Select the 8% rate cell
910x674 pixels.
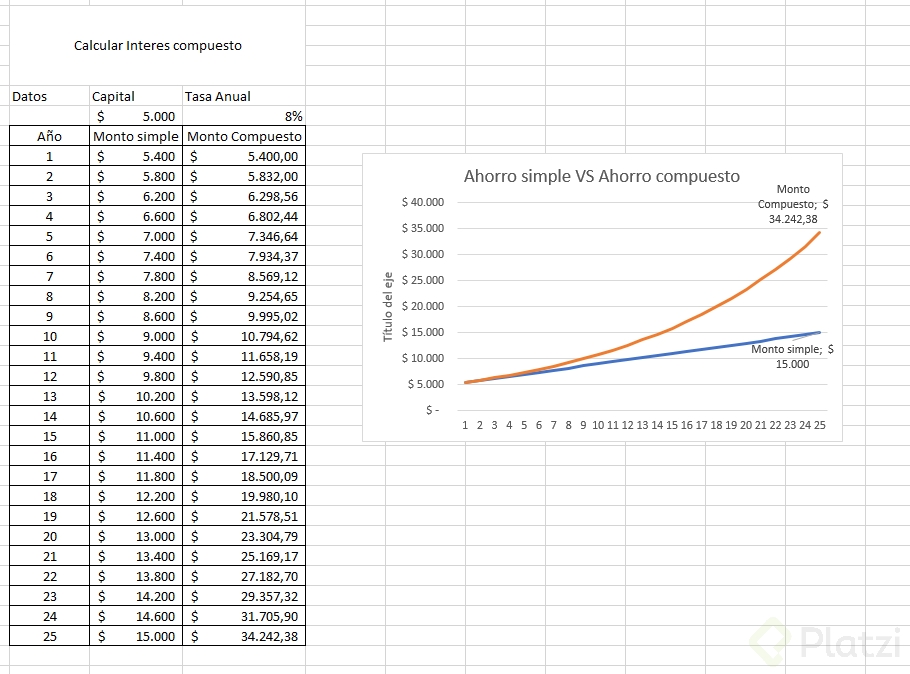click(x=244, y=116)
